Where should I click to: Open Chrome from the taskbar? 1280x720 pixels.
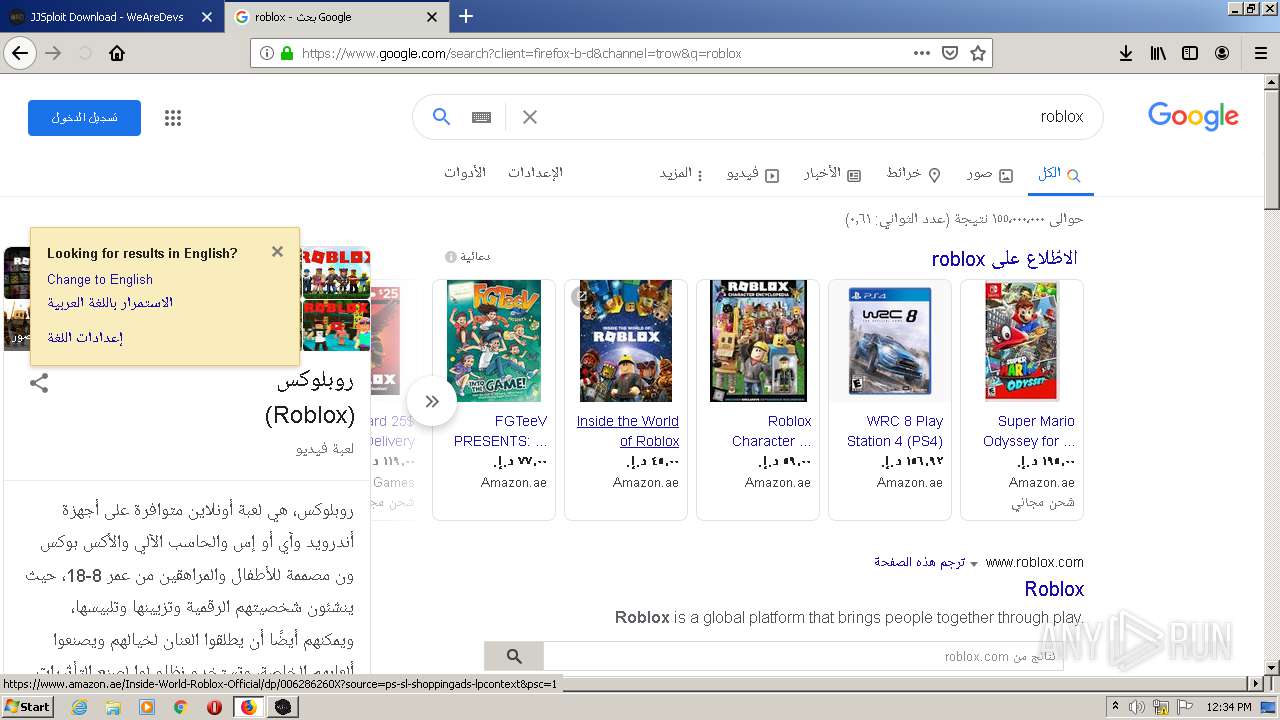(181, 707)
